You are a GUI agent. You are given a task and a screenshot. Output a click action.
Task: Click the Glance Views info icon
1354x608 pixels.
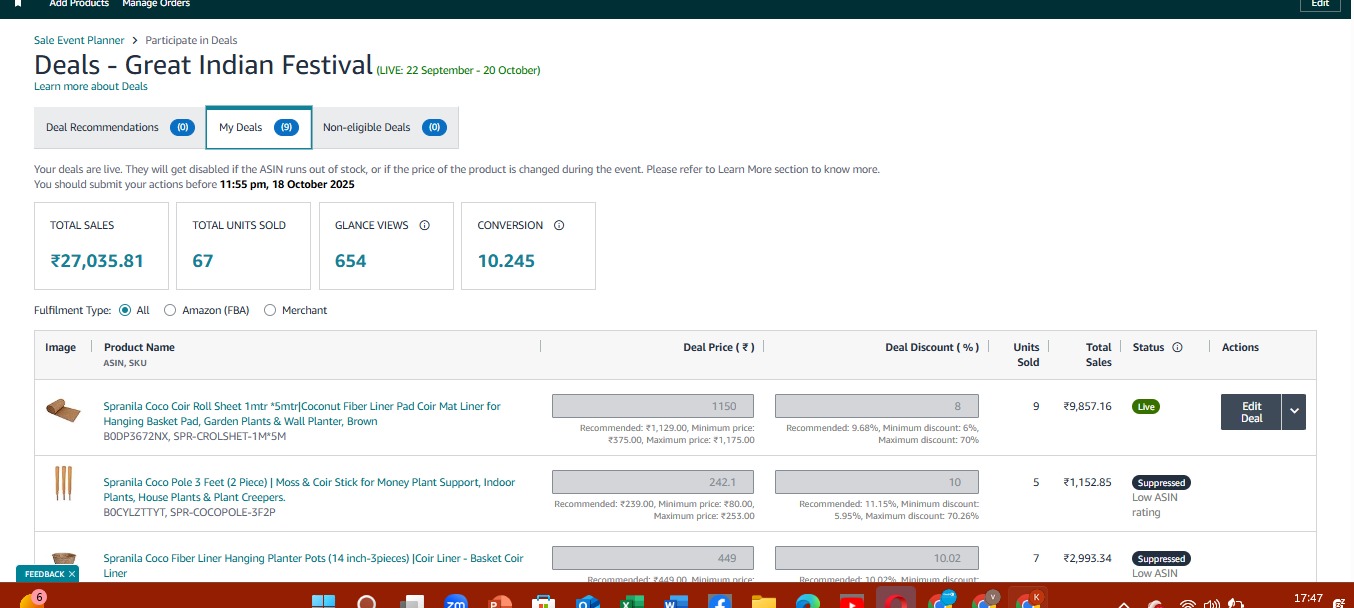425,226
